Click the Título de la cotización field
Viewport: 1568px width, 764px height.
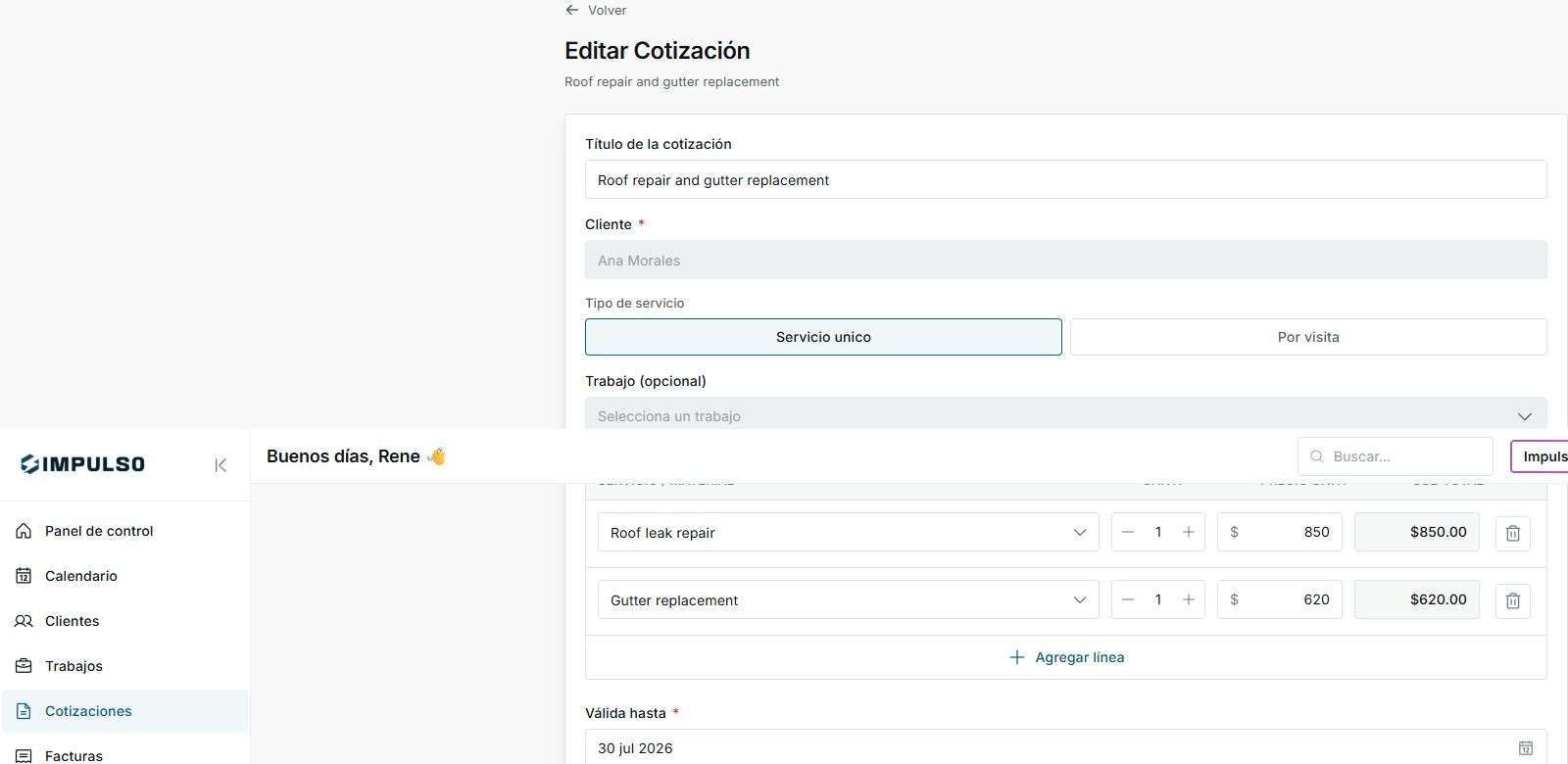pyautogui.click(x=1066, y=179)
